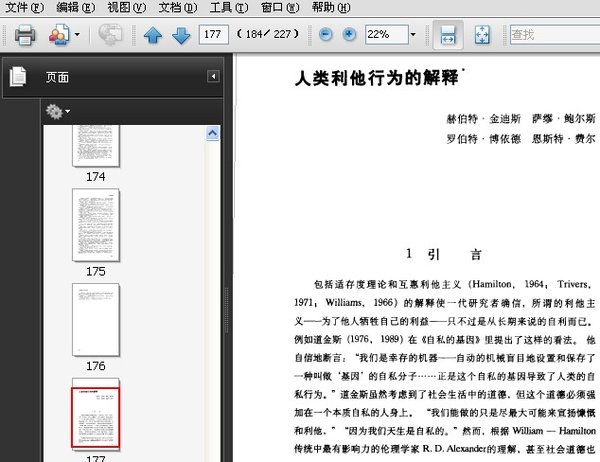Screen dimensions: 600x462
Task: Click the zoom out minus button
Action: [x=326, y=35]
